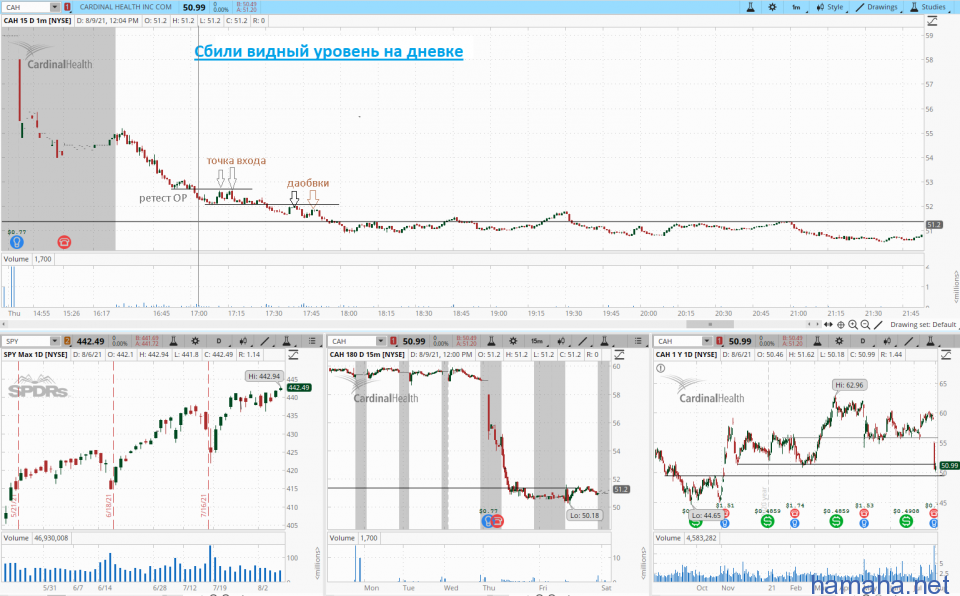Change the 15m timeframe in CAH chart
The image size is (960, 596).
tap(537, 341)
